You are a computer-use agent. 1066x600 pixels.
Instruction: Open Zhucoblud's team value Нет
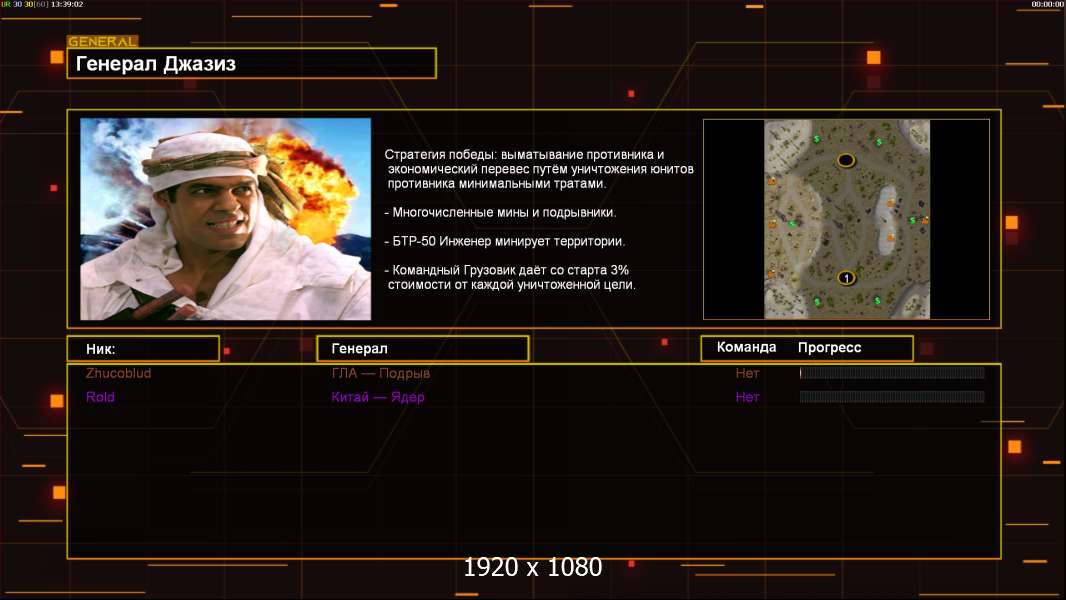(747, 373)
